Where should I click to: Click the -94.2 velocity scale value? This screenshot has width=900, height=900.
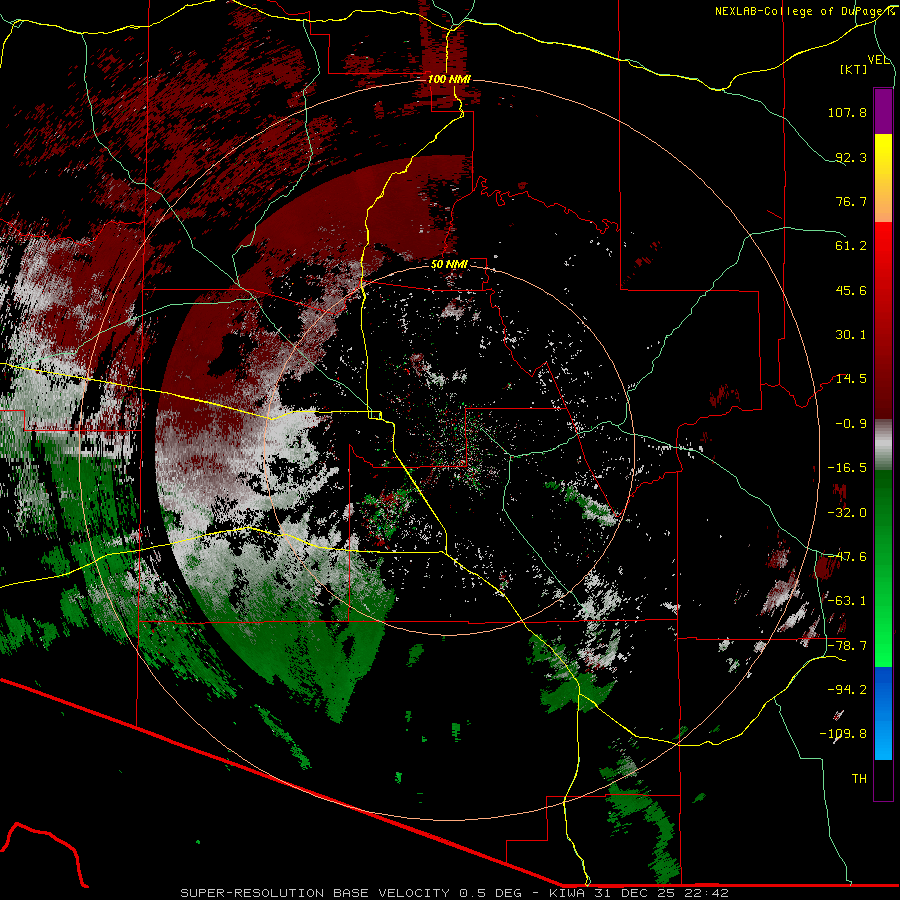pos(847,689)
